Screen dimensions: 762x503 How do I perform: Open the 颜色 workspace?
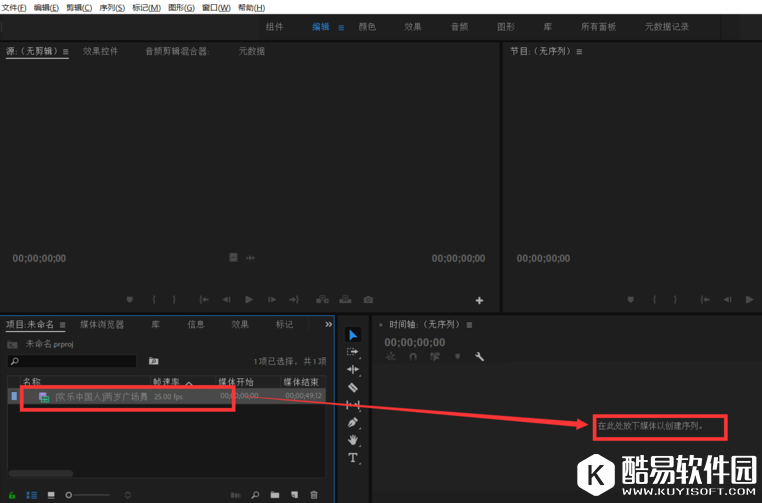[x=367, y=27]
